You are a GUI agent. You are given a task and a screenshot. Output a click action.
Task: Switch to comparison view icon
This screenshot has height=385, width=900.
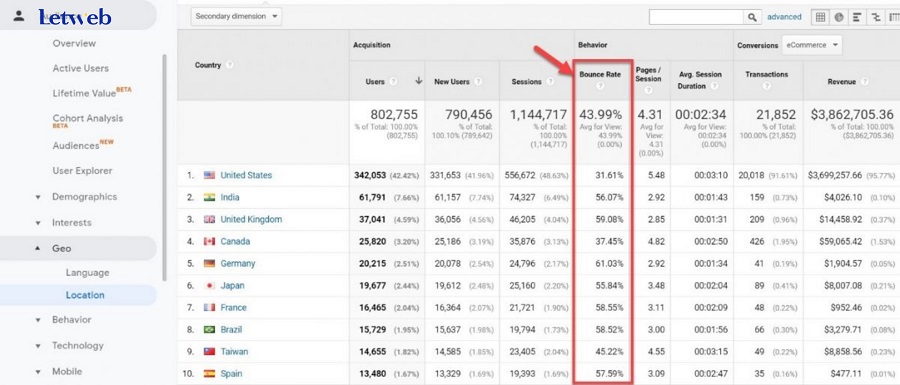click(875, 17)
